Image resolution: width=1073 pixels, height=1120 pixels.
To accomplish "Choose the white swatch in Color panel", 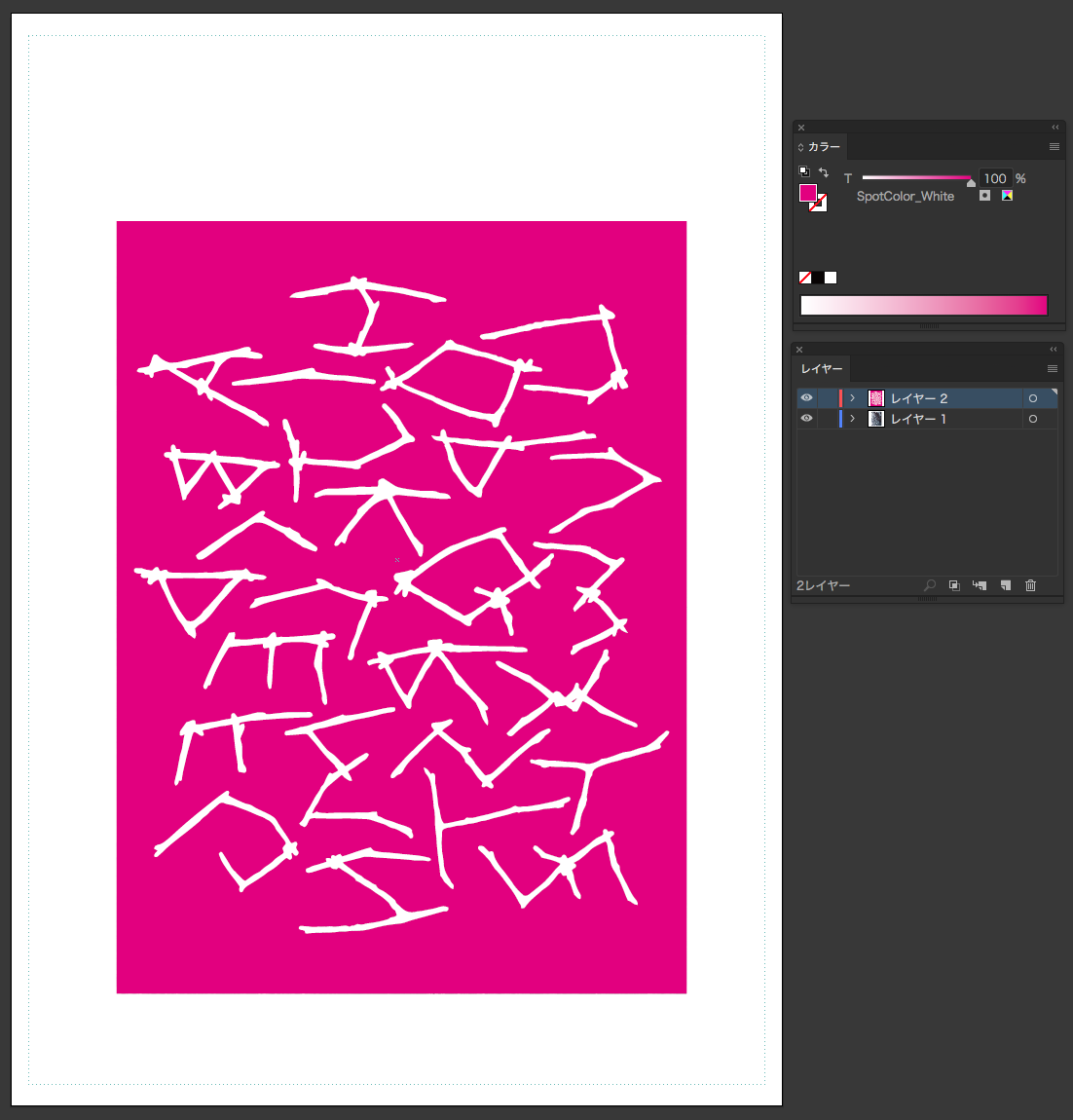I will coord(831,278).
